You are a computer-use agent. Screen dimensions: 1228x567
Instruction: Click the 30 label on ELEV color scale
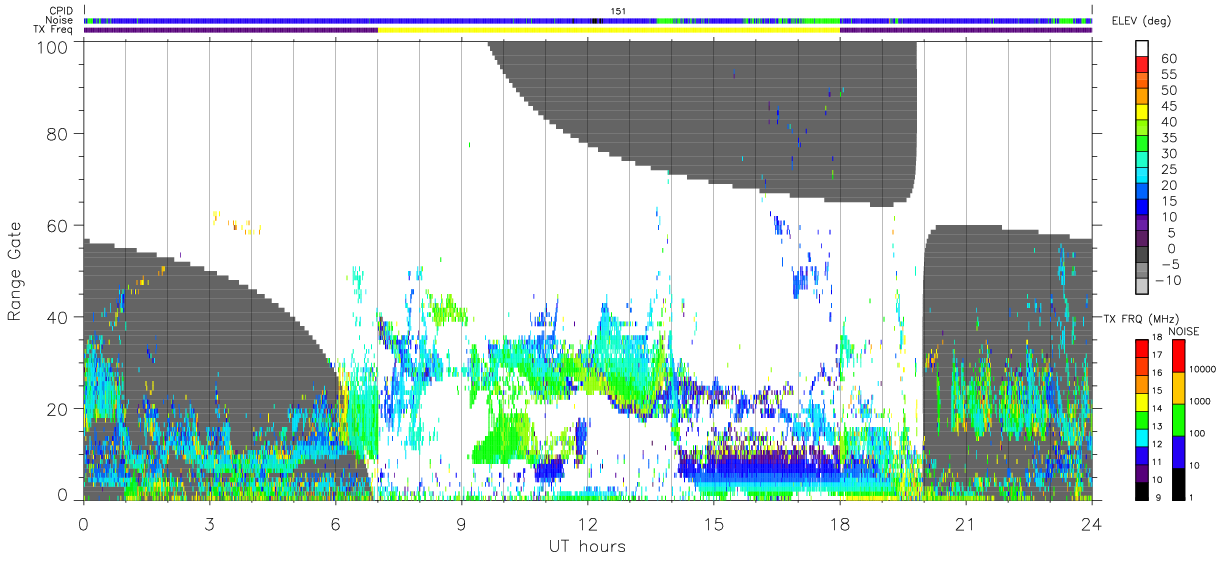coord(1168,153)
